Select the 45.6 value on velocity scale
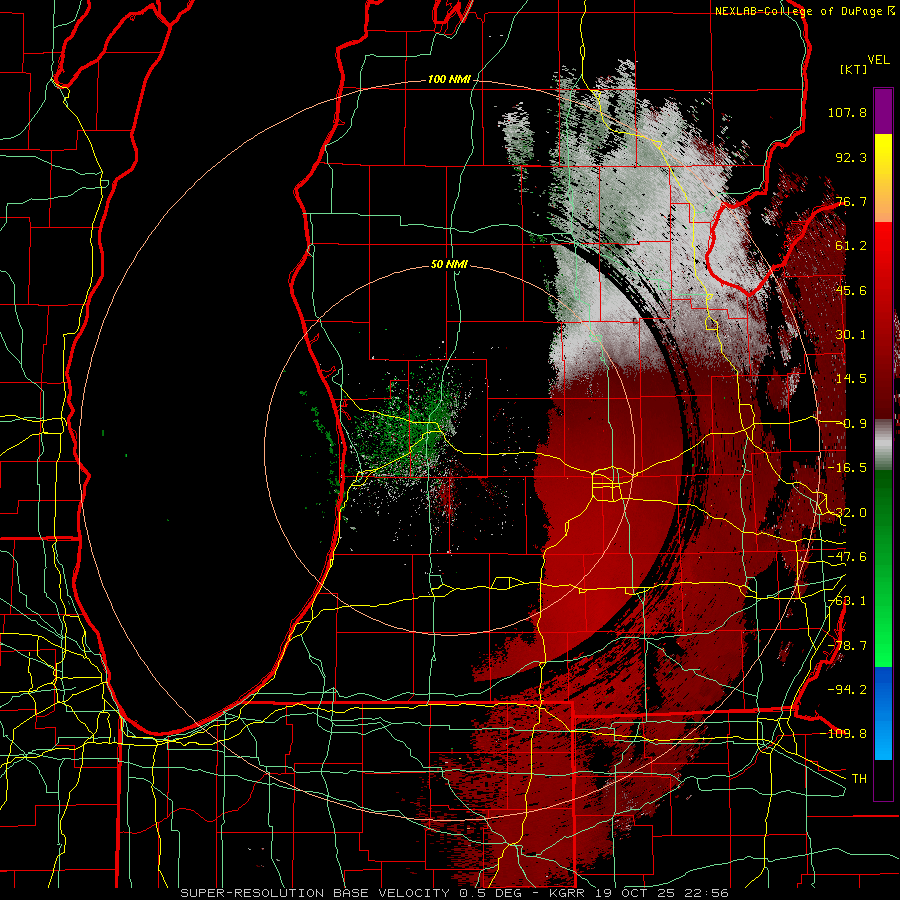This screenshot has width=900, height=900. coord(851,290)
